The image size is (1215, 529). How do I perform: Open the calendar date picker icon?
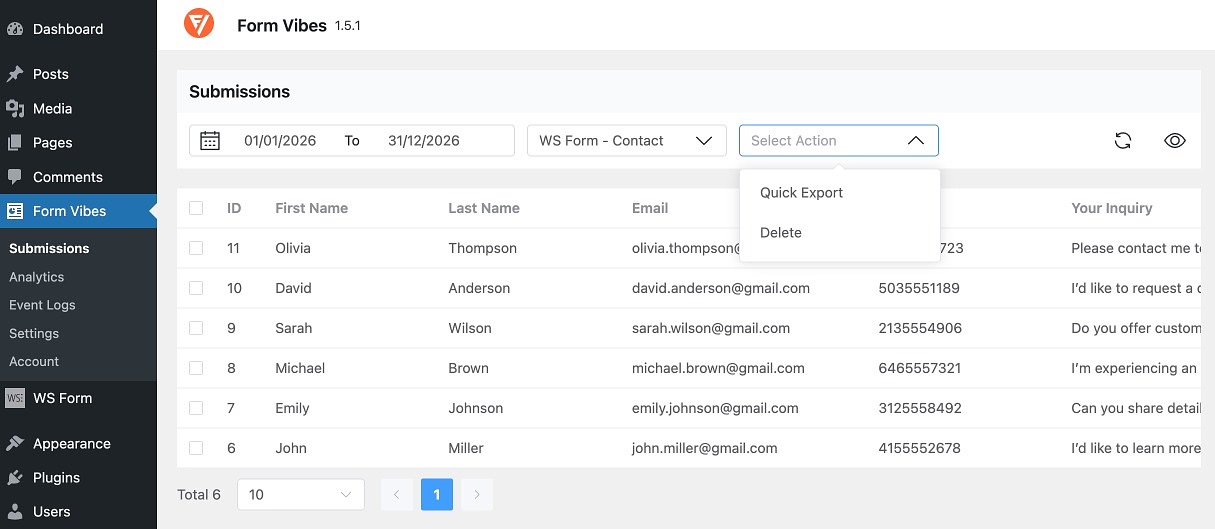tap(210, 141)
